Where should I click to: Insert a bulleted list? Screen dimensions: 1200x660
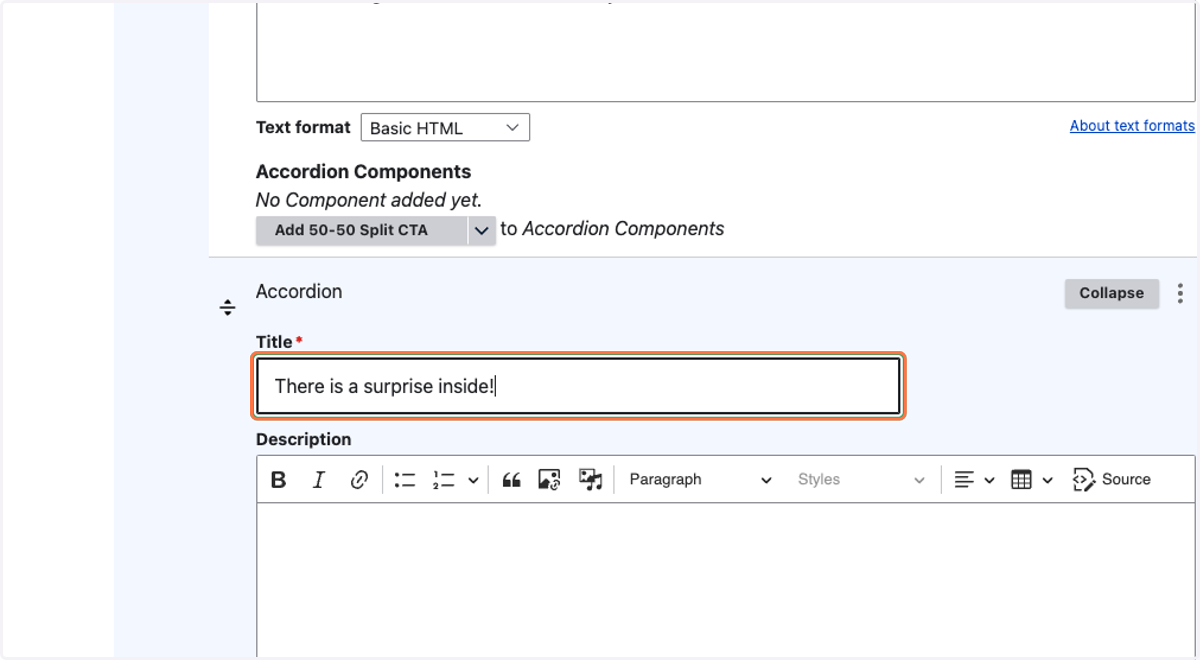click(x=405, y=480)
